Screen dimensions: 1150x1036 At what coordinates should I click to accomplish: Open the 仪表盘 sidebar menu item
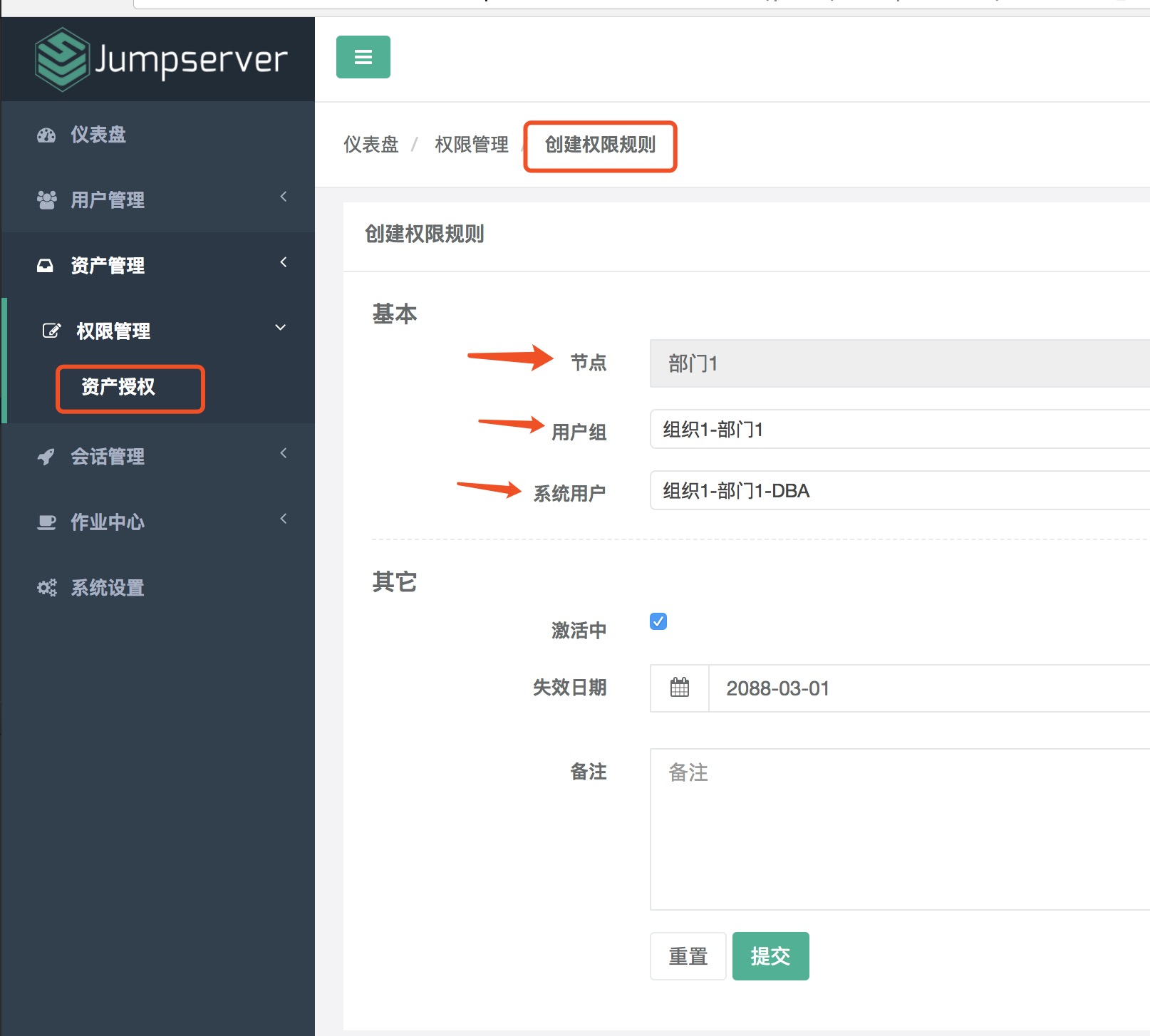click(158, 135)
